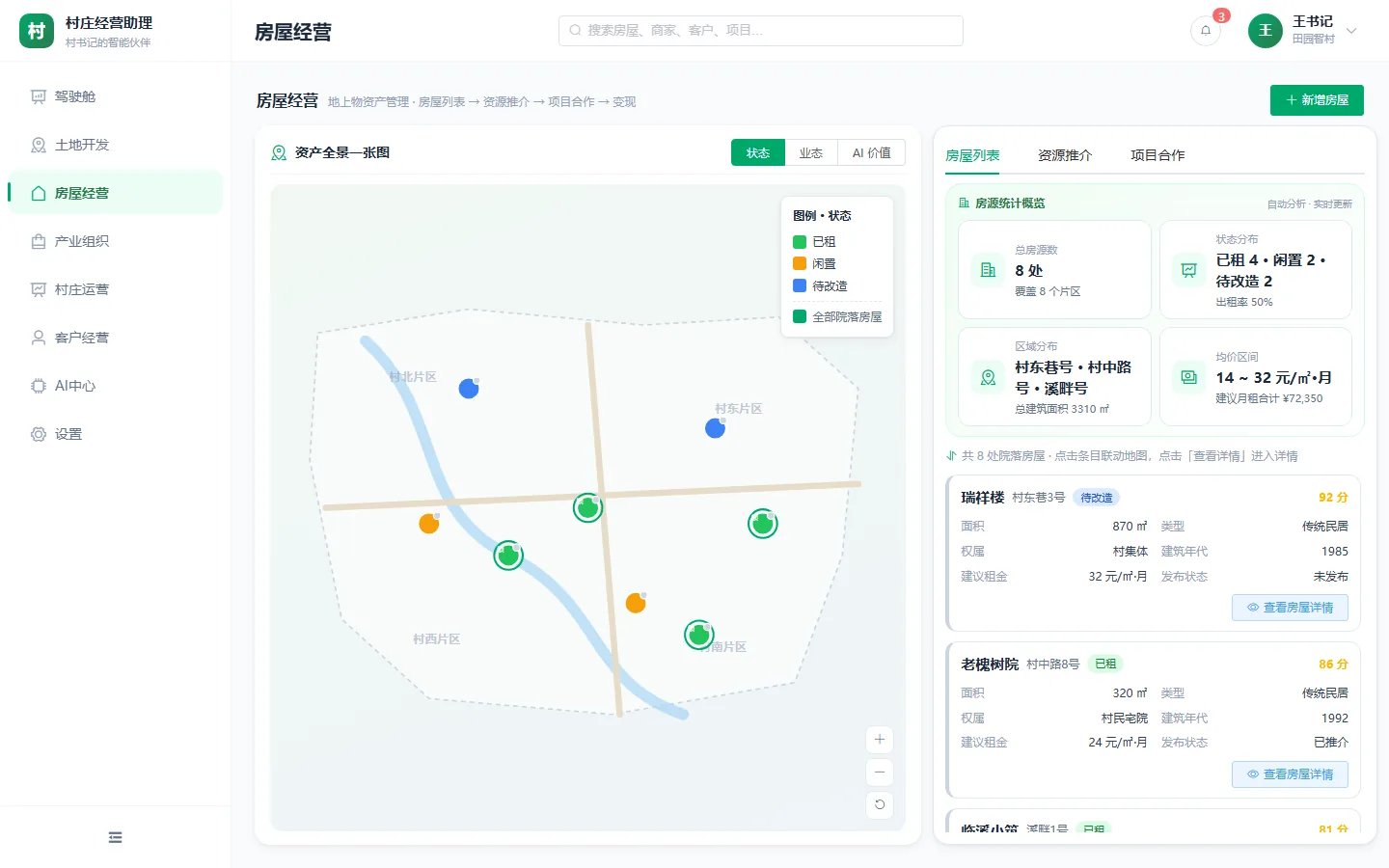Click the 产业组织 sidebar icon

pos(39,241)
